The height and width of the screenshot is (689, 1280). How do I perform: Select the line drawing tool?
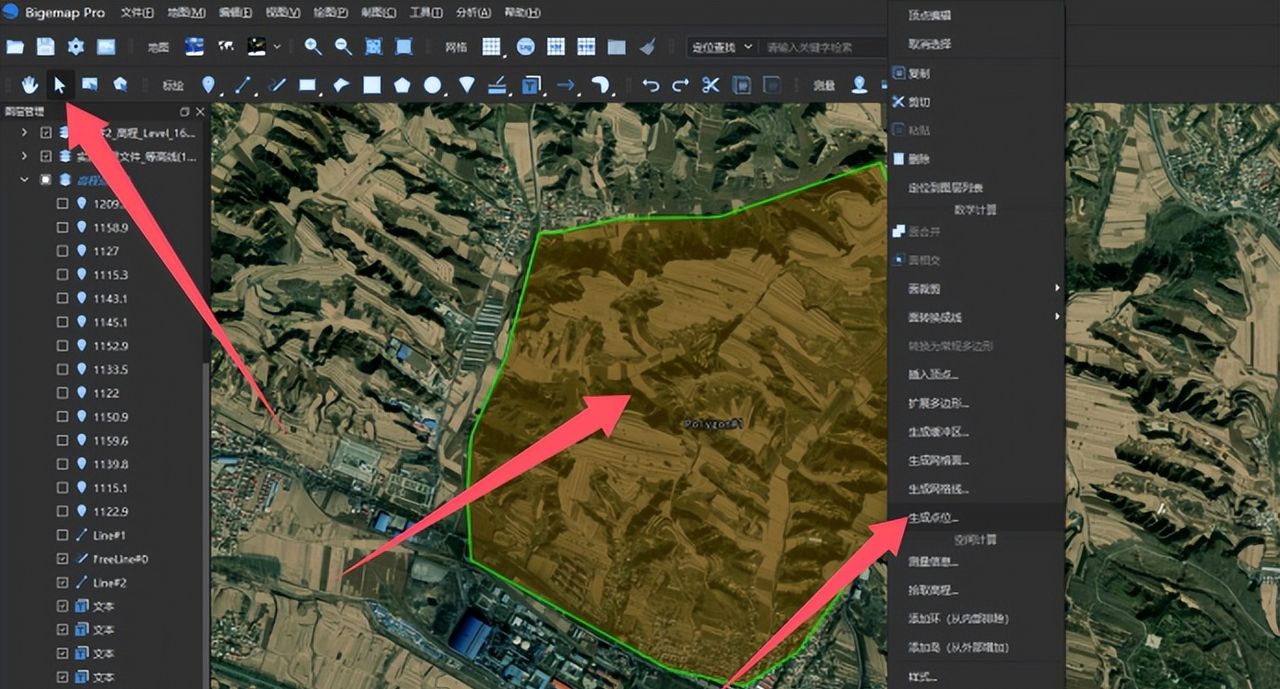[x=242, y=85]
